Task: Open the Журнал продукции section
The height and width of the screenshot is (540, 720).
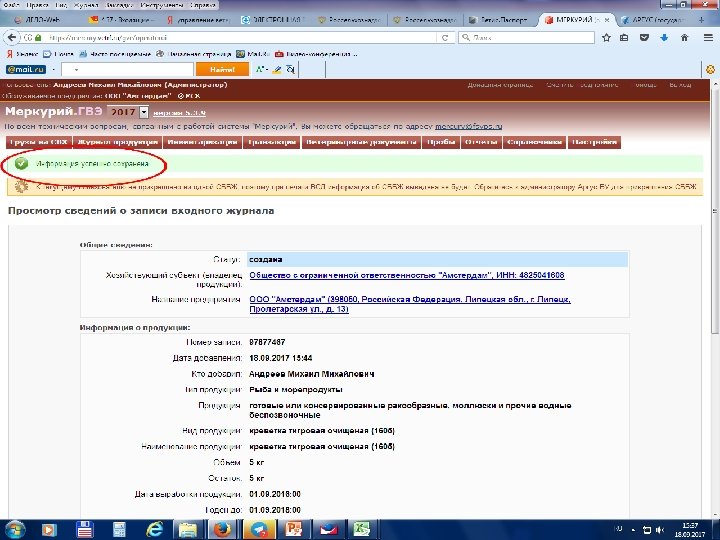Action: (x=118, y=142)
